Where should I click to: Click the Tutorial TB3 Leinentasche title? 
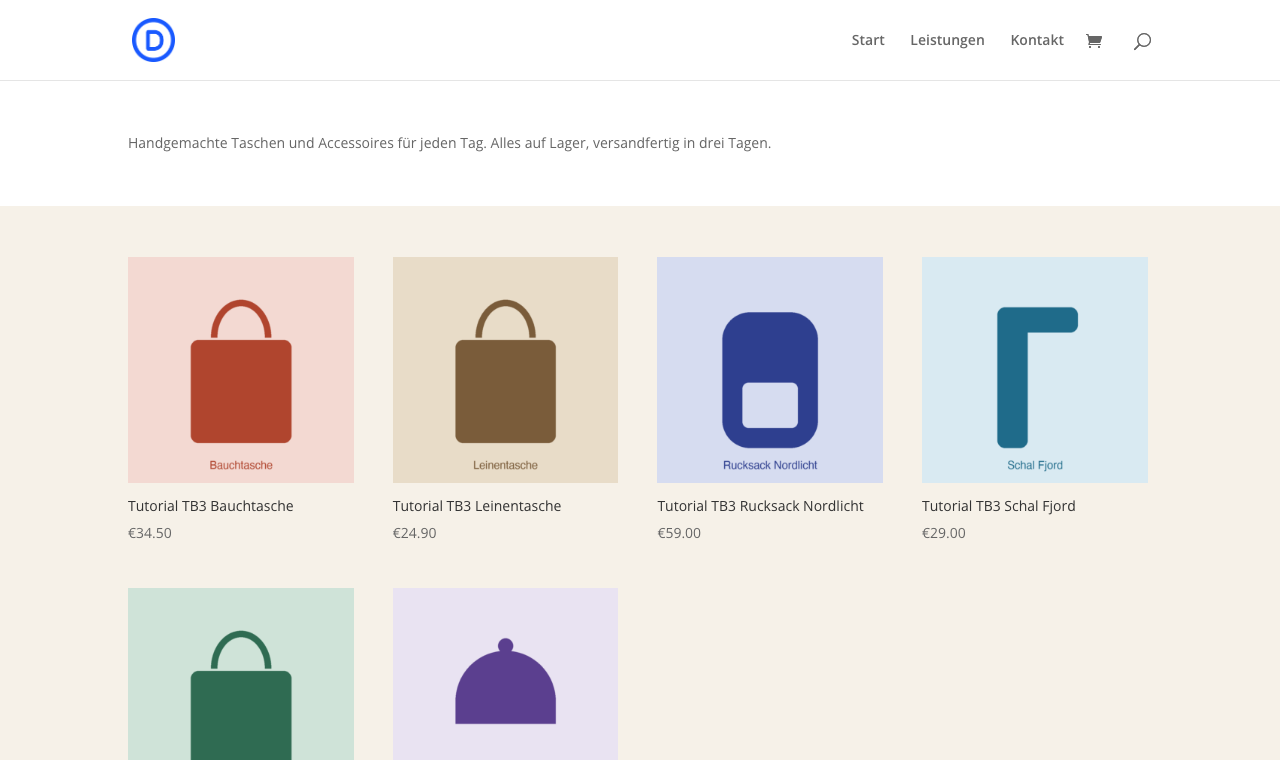477,506
